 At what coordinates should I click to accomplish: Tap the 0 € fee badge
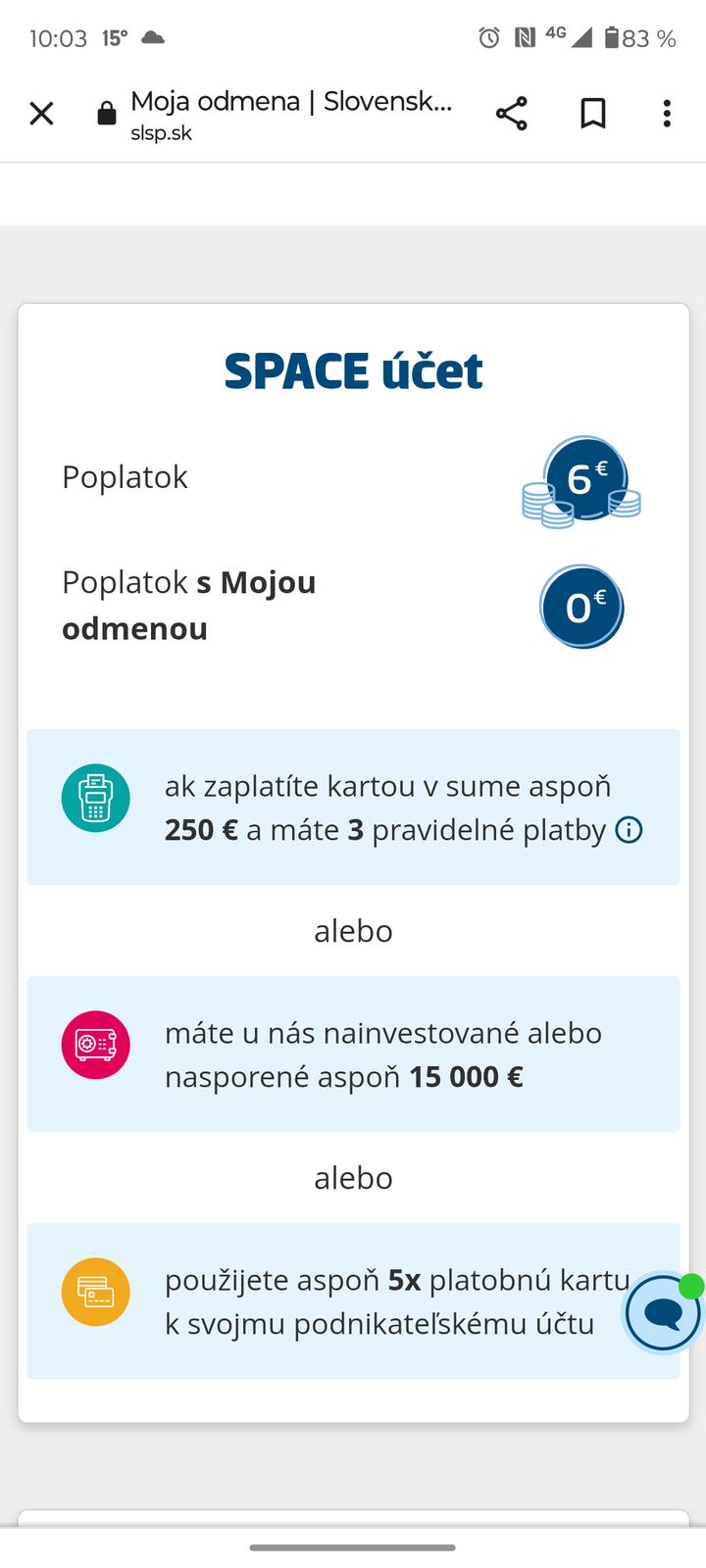pos(580,608)
